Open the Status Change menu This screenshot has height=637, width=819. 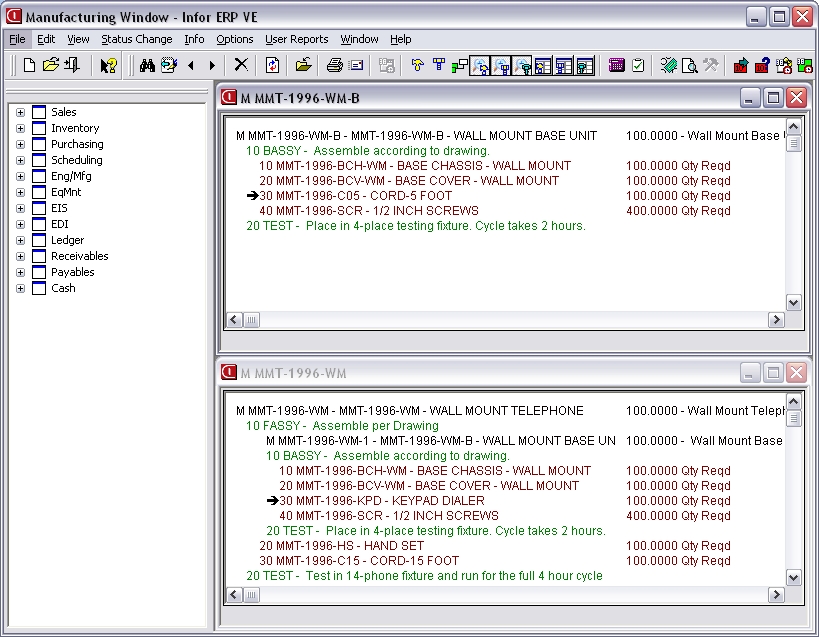point(136,39)
